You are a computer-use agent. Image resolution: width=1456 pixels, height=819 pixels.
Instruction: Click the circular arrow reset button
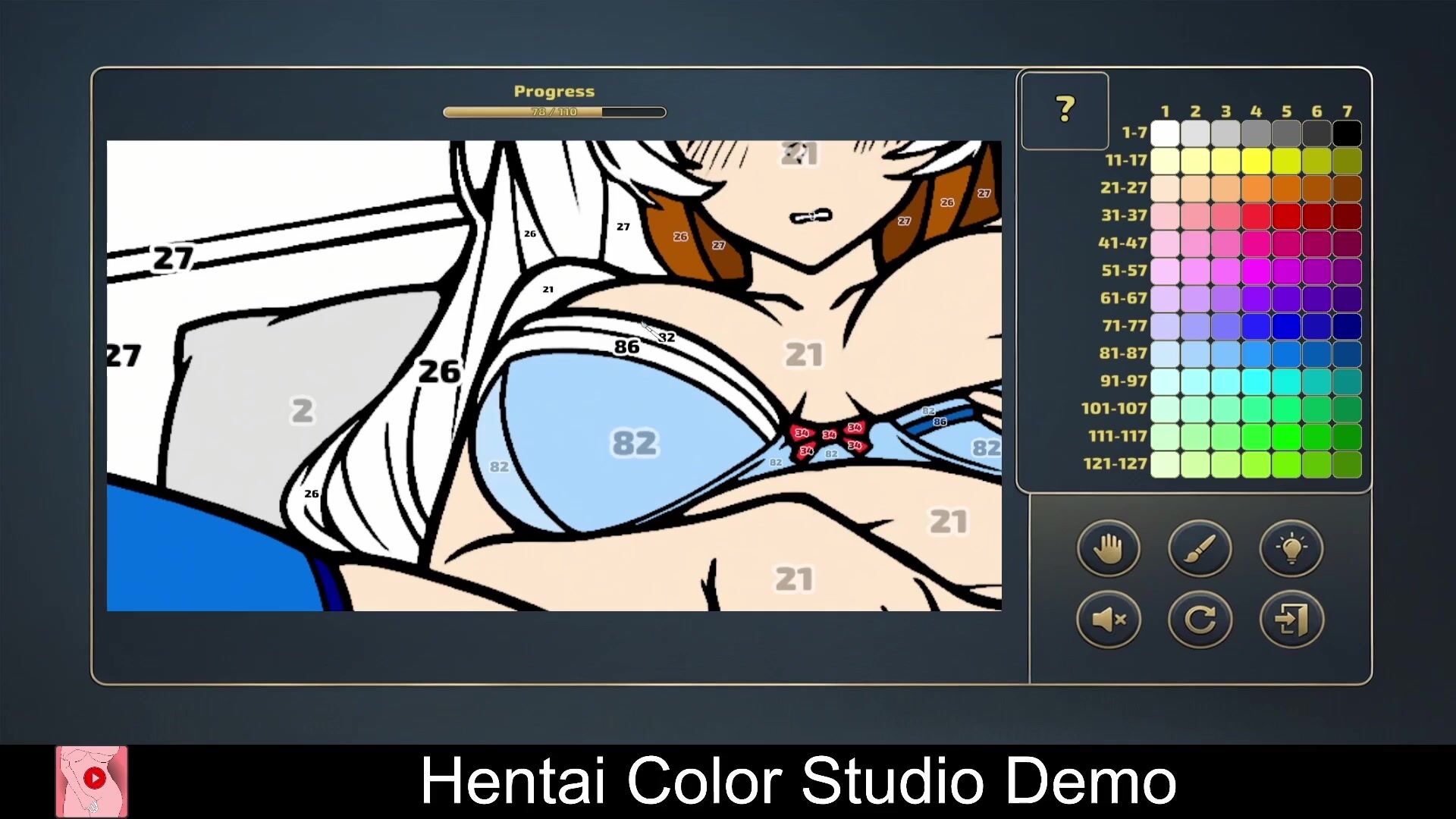pos(1200,620)
